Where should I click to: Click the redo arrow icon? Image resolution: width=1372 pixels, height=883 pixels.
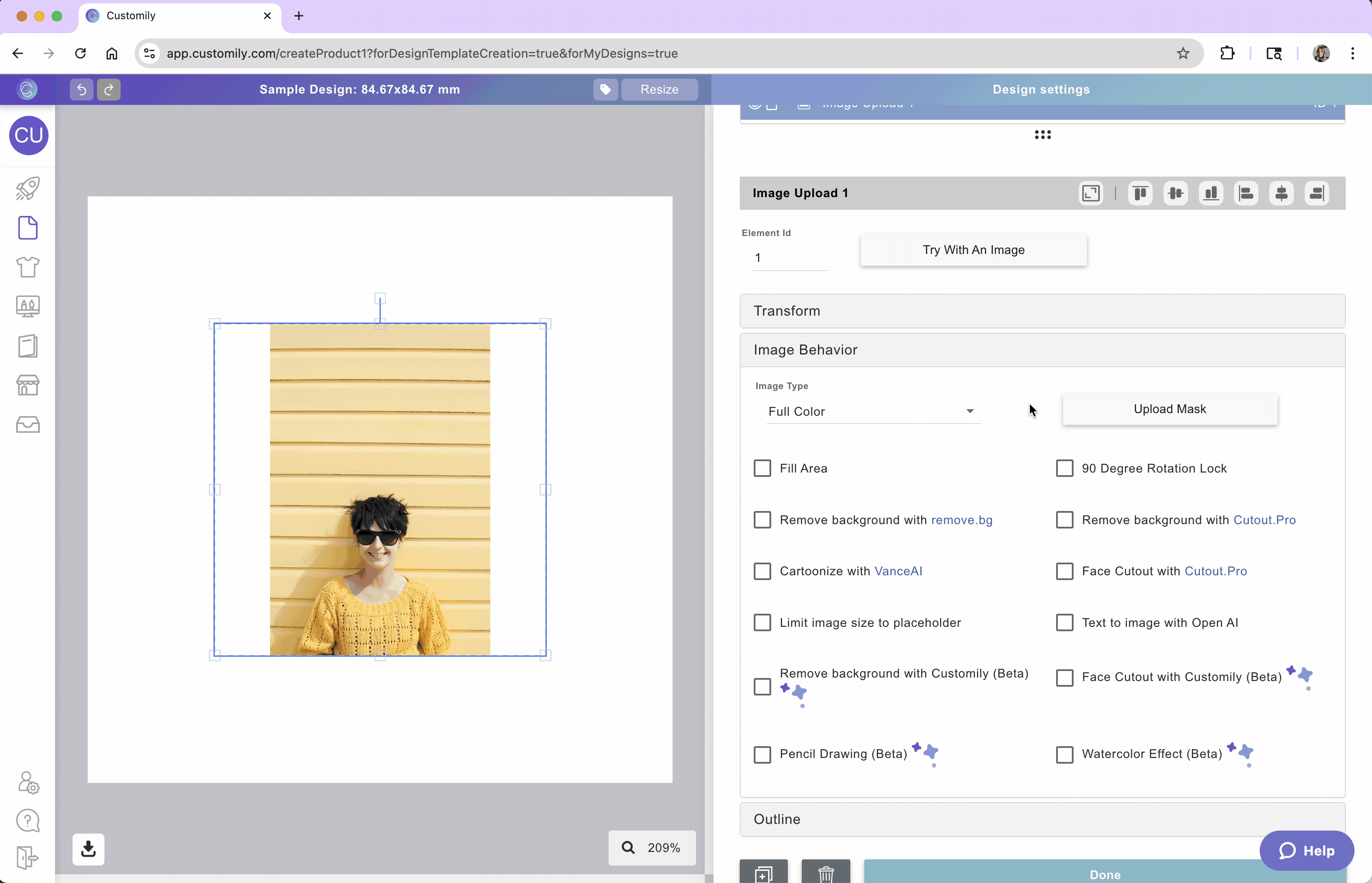(109, 90)
